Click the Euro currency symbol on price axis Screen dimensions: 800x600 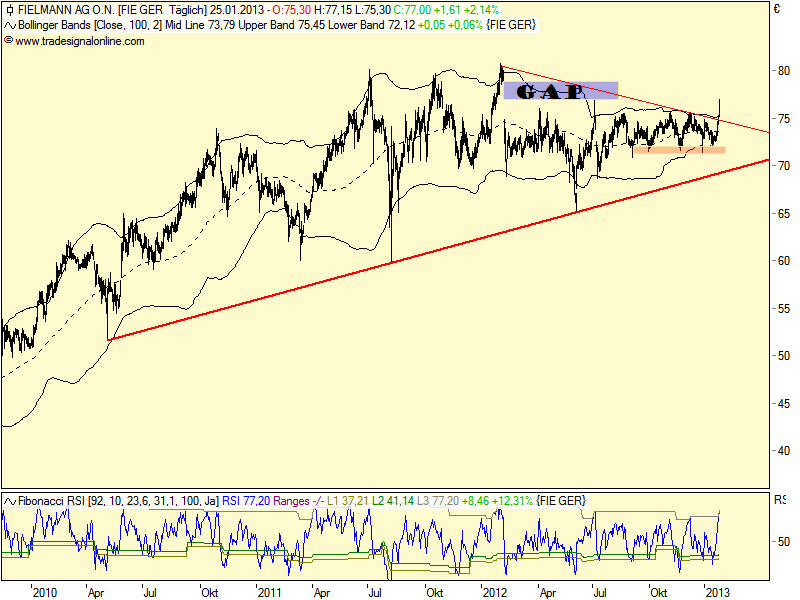pyautogui.click(x=776, y=10)
